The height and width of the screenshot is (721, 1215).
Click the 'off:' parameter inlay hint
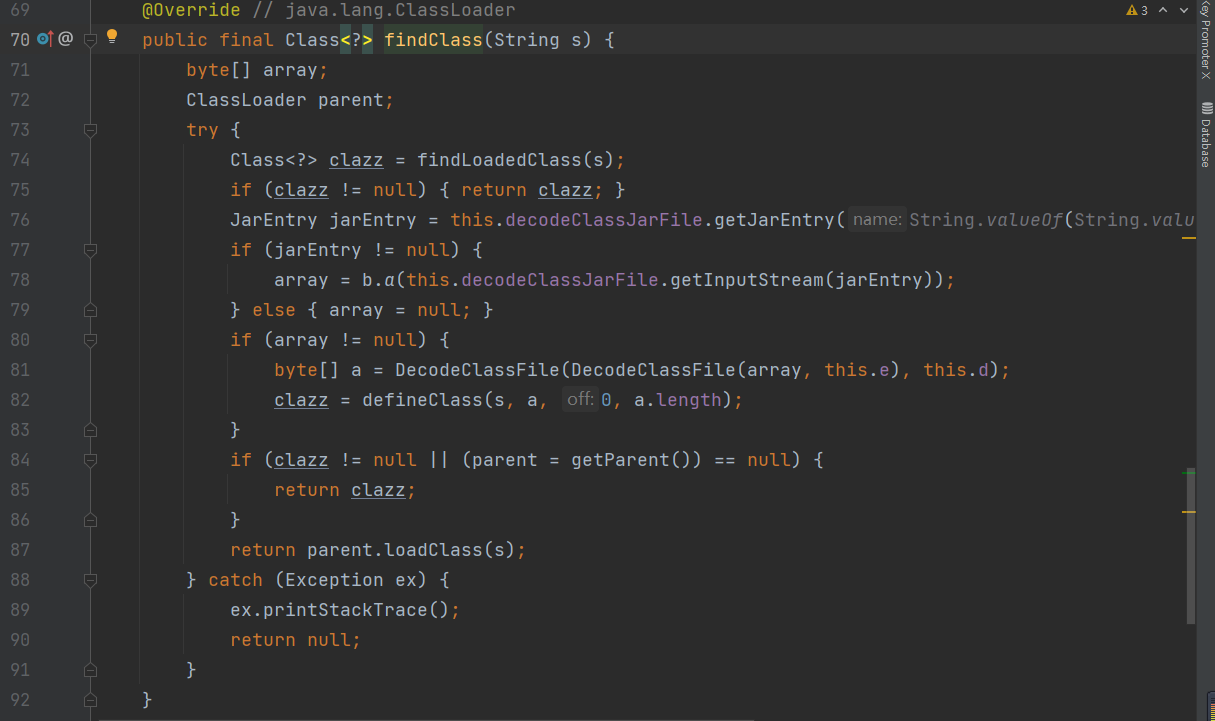581,400
